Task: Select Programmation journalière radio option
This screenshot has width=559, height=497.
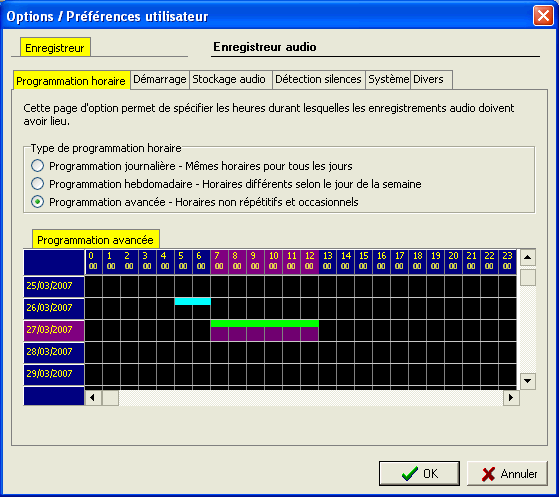Action: pyautogui.click(x=37, y=166)
